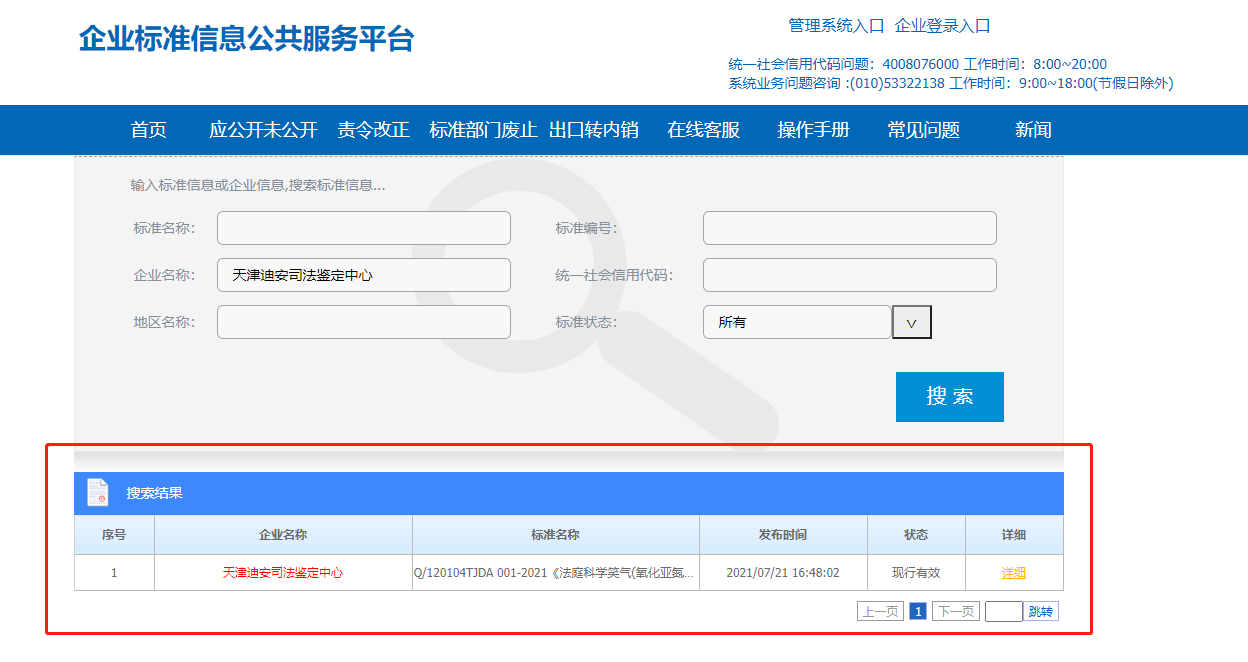Viewport: 1248px width, 662px height.
Task: Open 新闻 menu item
Action: point(1033,130)
